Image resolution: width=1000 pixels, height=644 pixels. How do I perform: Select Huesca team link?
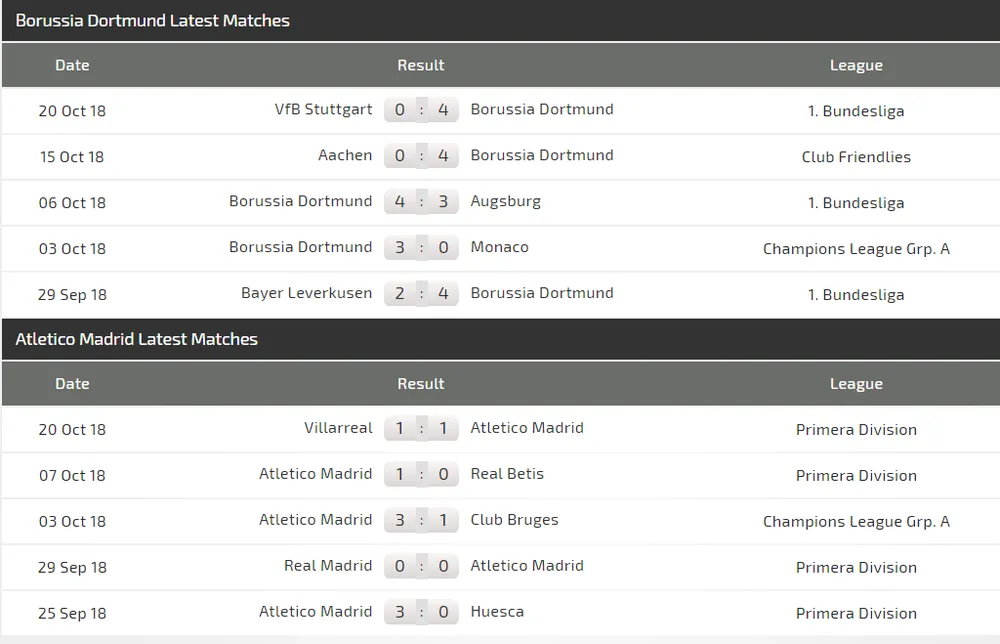point(497,613)
